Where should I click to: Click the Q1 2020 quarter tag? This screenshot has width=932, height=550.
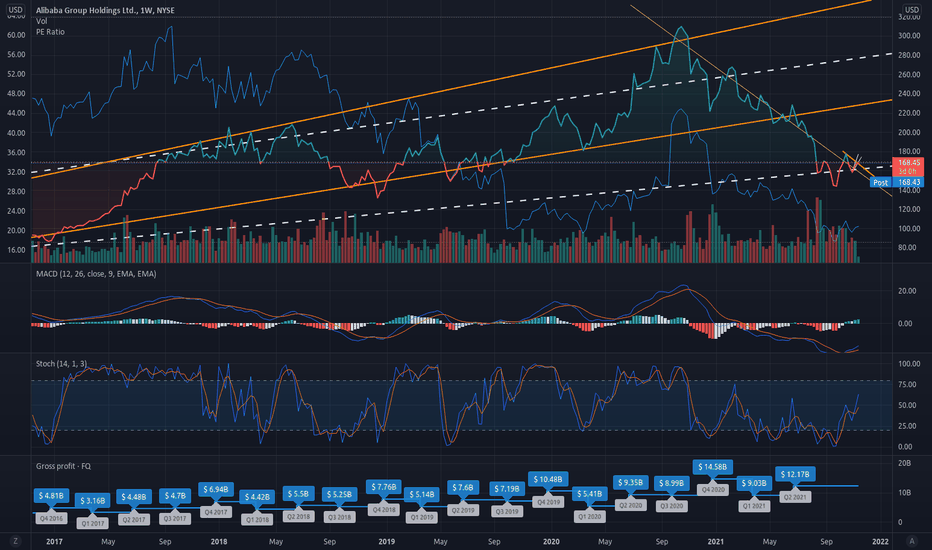[x=590, y=517]
